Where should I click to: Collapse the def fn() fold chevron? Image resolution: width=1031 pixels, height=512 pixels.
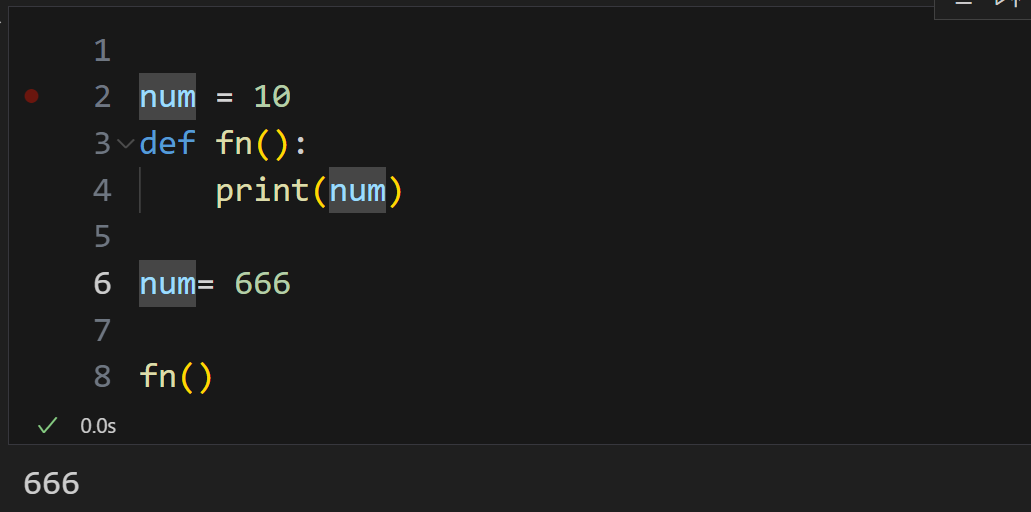tap(125, 143)
